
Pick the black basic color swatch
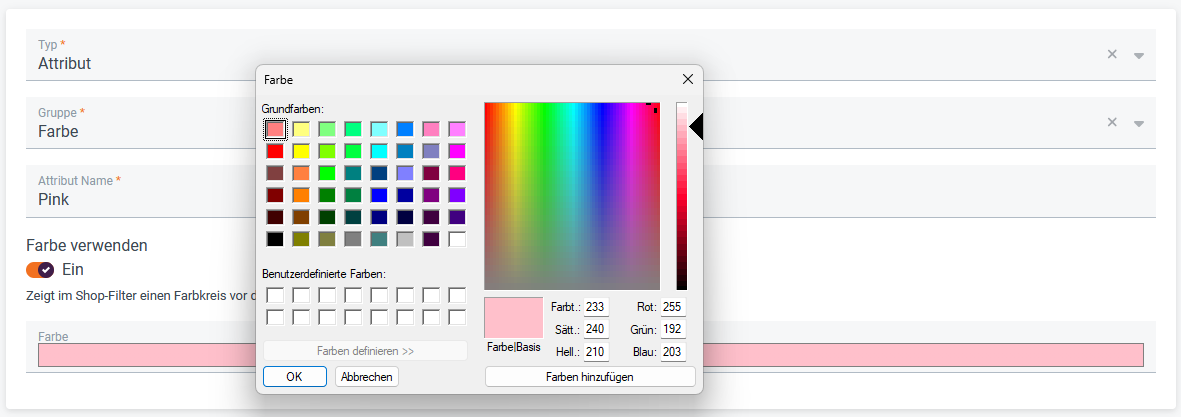tap(276, 239)
